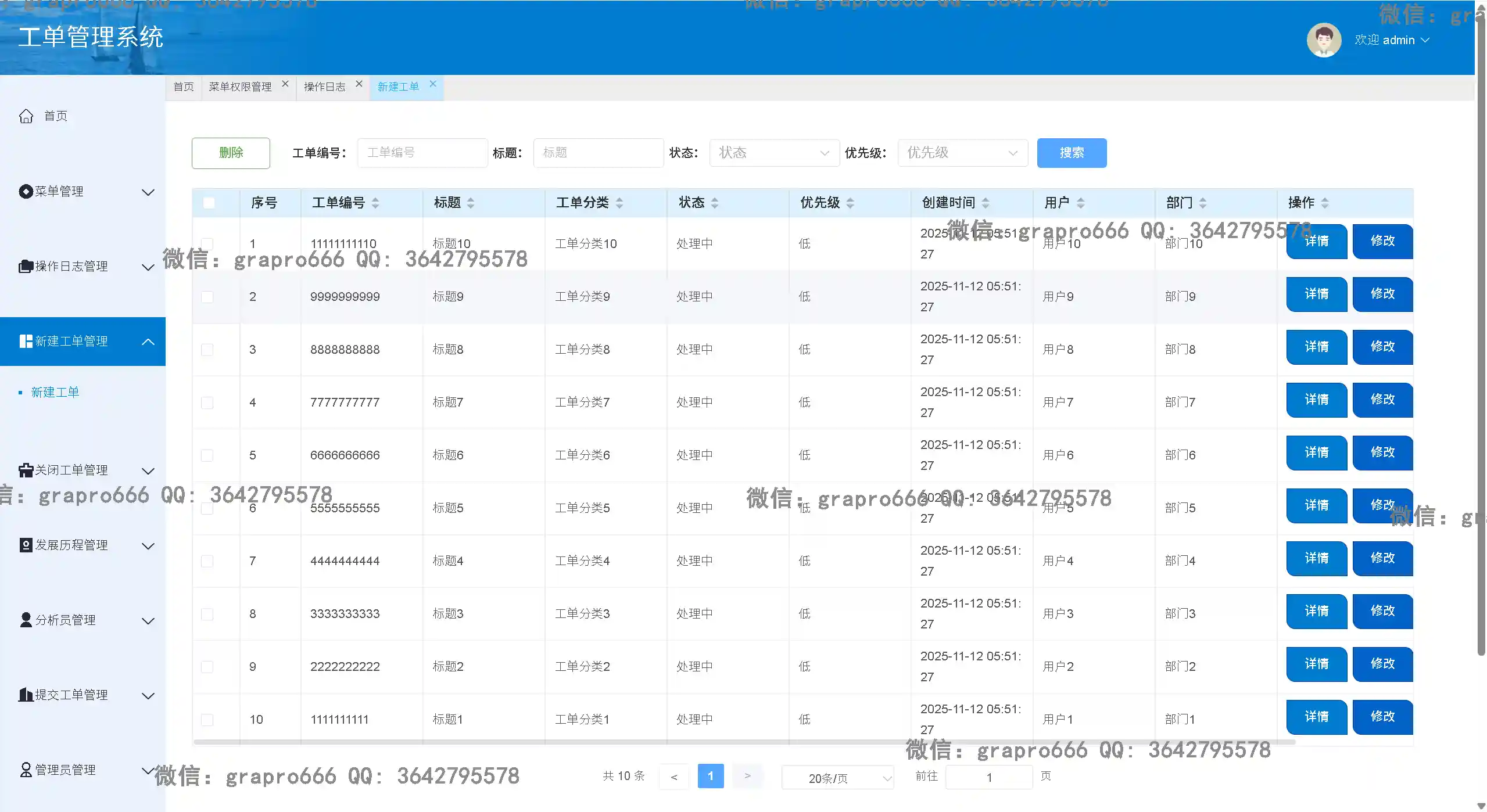Select the checkbox for 标题5 row
The image size is (1487, 812).
207,508
